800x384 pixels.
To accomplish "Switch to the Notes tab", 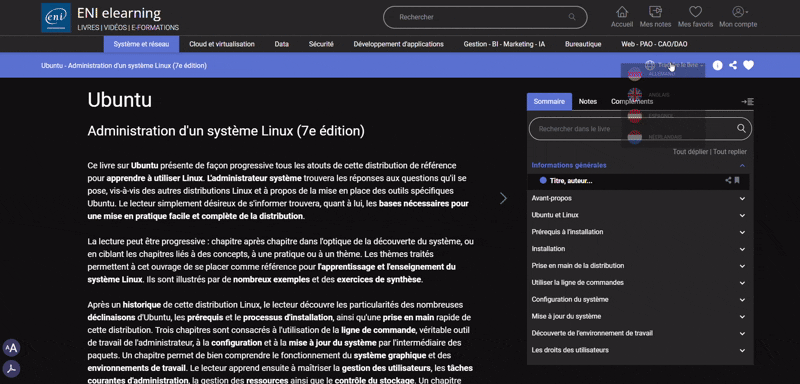I will coord(588,101).
